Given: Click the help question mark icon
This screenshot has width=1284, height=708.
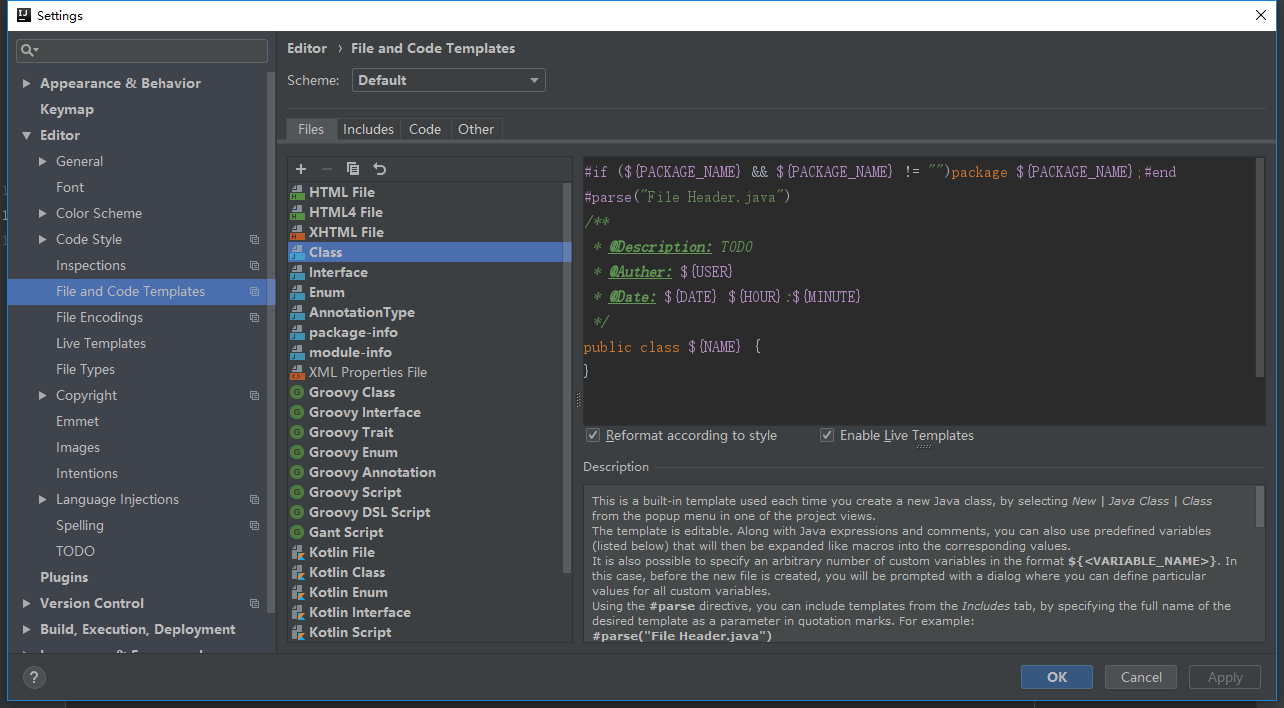Looking at the screenshot, I should 34,677.
